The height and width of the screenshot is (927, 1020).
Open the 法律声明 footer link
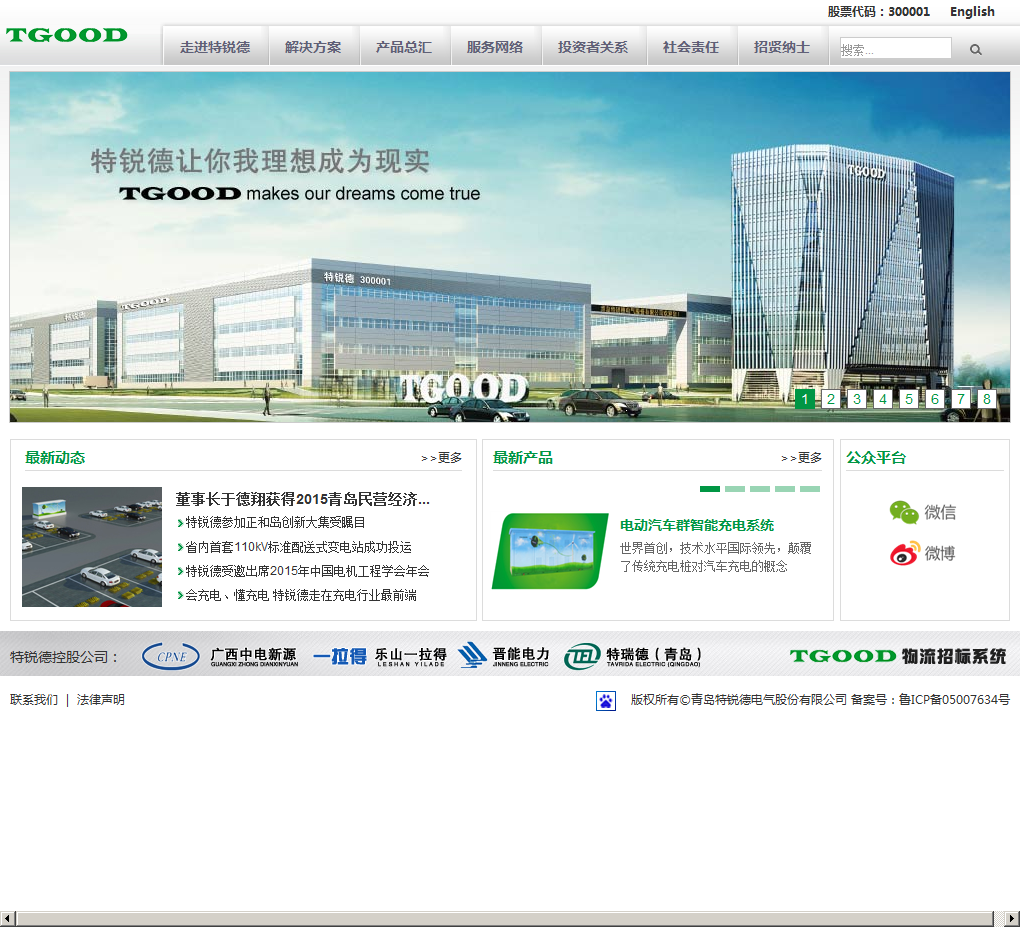tap(100, 700)
